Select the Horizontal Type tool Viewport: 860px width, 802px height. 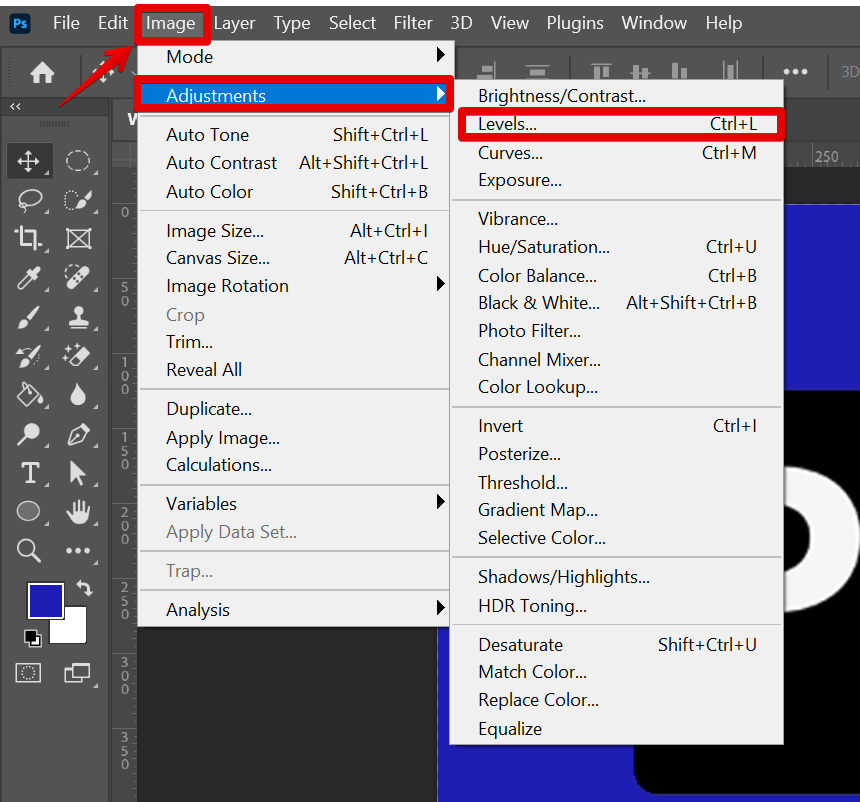coord(29,473)
